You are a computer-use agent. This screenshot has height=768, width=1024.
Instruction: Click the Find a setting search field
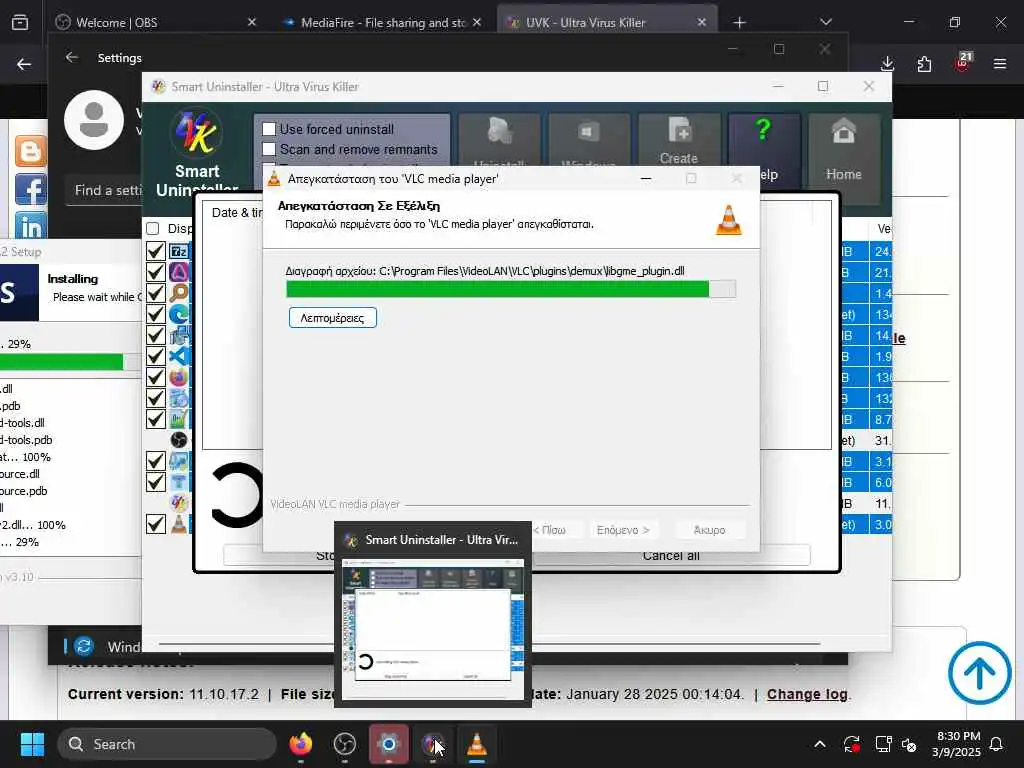104,191
